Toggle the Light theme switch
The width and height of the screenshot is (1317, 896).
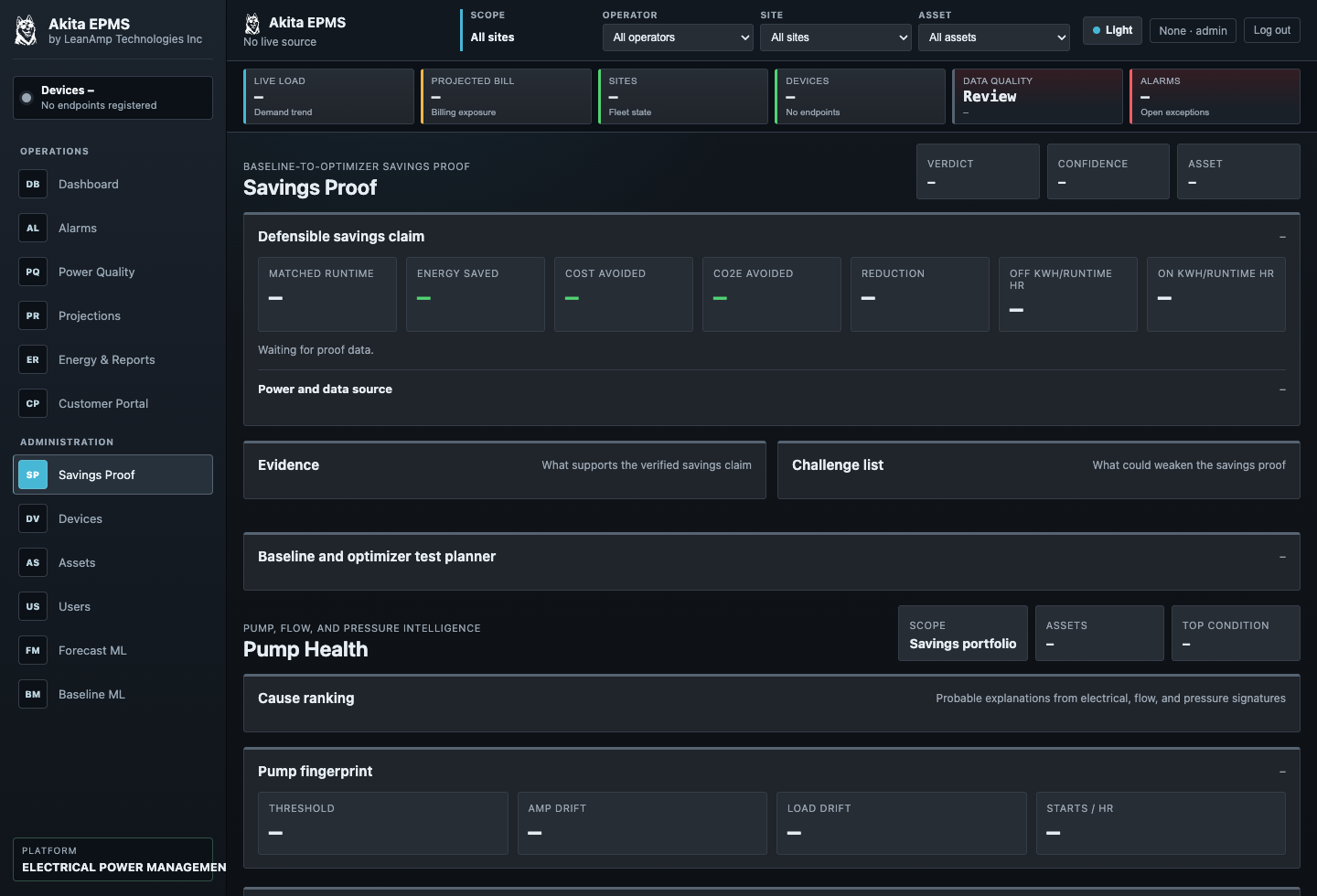point(1112,30)
